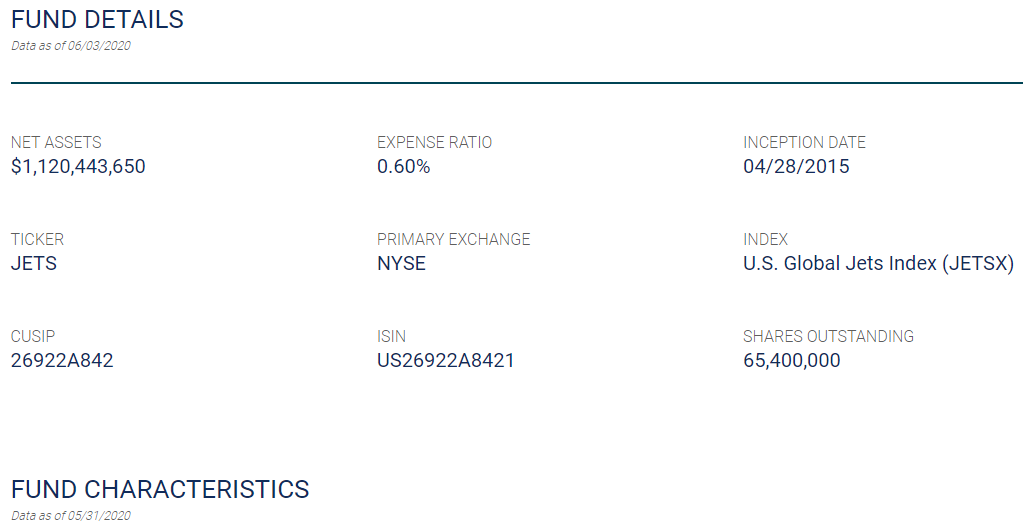Click the NET ASSETS label
Viewport: 1023px width, 529px height.
[x=56, y=142]
